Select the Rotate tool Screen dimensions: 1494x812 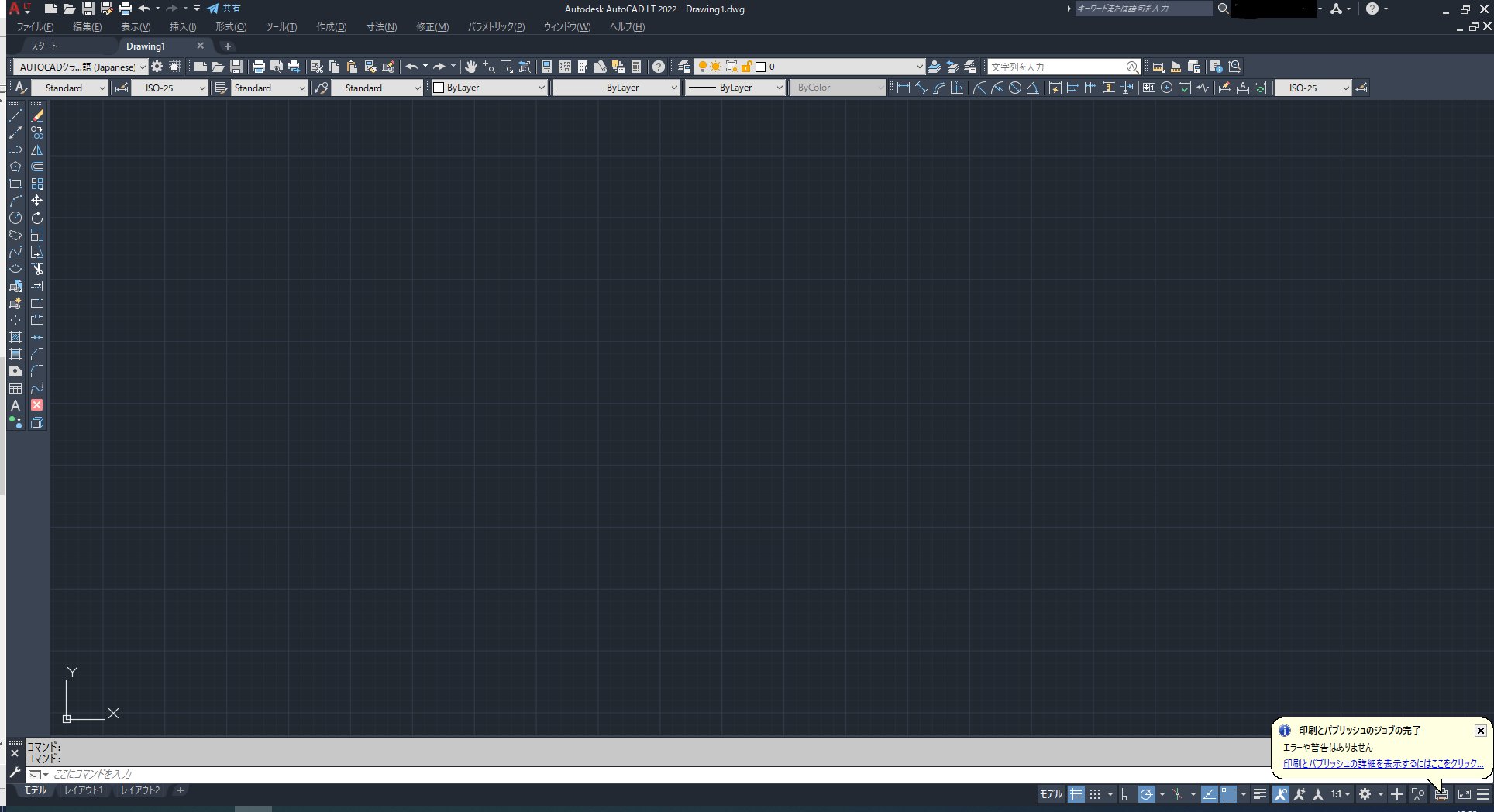(37, 218)
